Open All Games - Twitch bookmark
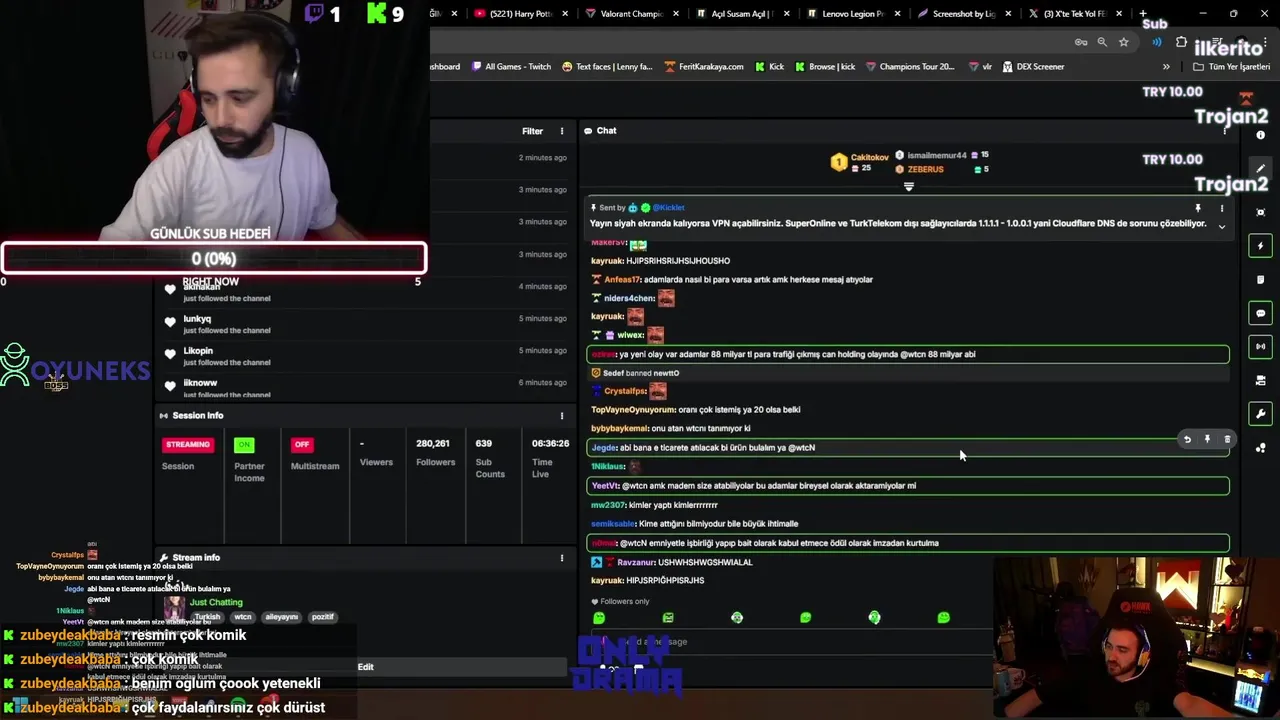Image resolution: width=1280 pixels, height=720 pixels. tap(510, 67)
